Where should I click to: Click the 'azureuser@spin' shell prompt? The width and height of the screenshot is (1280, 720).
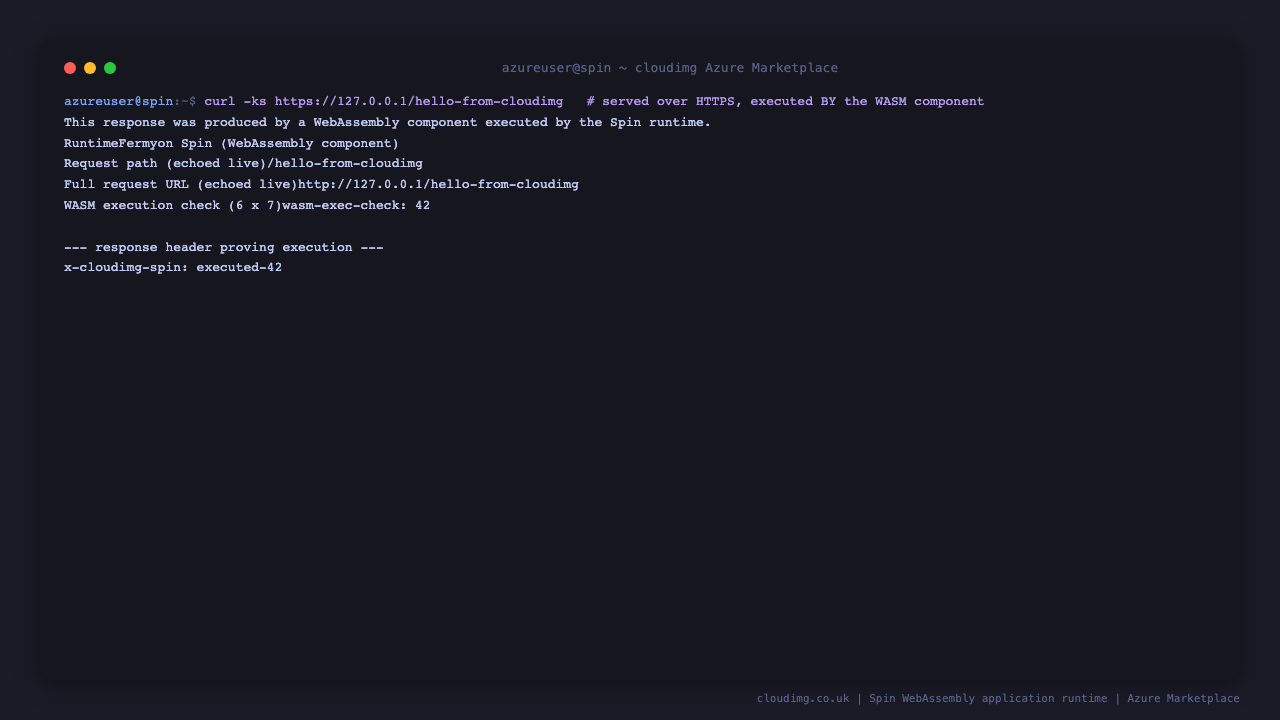click(x=119, y=101)
